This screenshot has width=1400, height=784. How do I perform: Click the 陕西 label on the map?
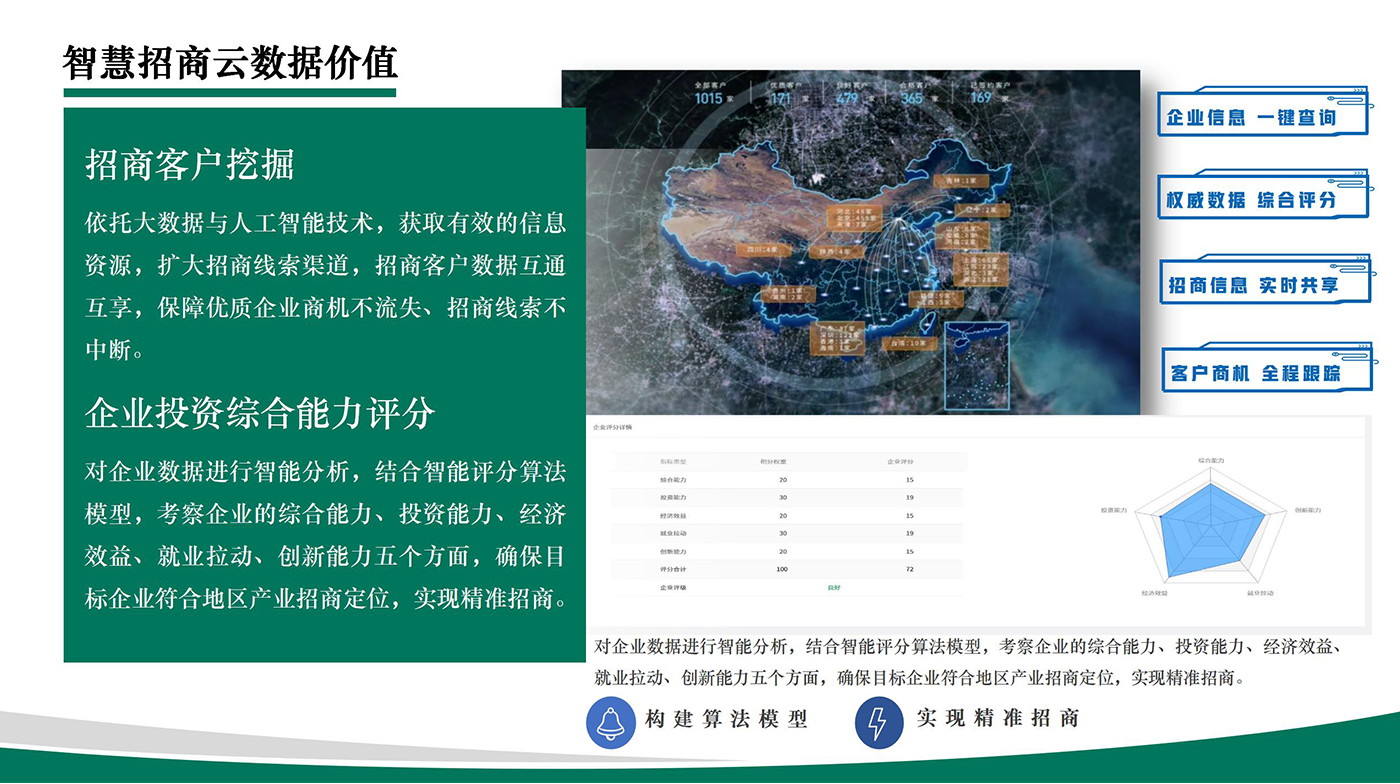(836, 252)
